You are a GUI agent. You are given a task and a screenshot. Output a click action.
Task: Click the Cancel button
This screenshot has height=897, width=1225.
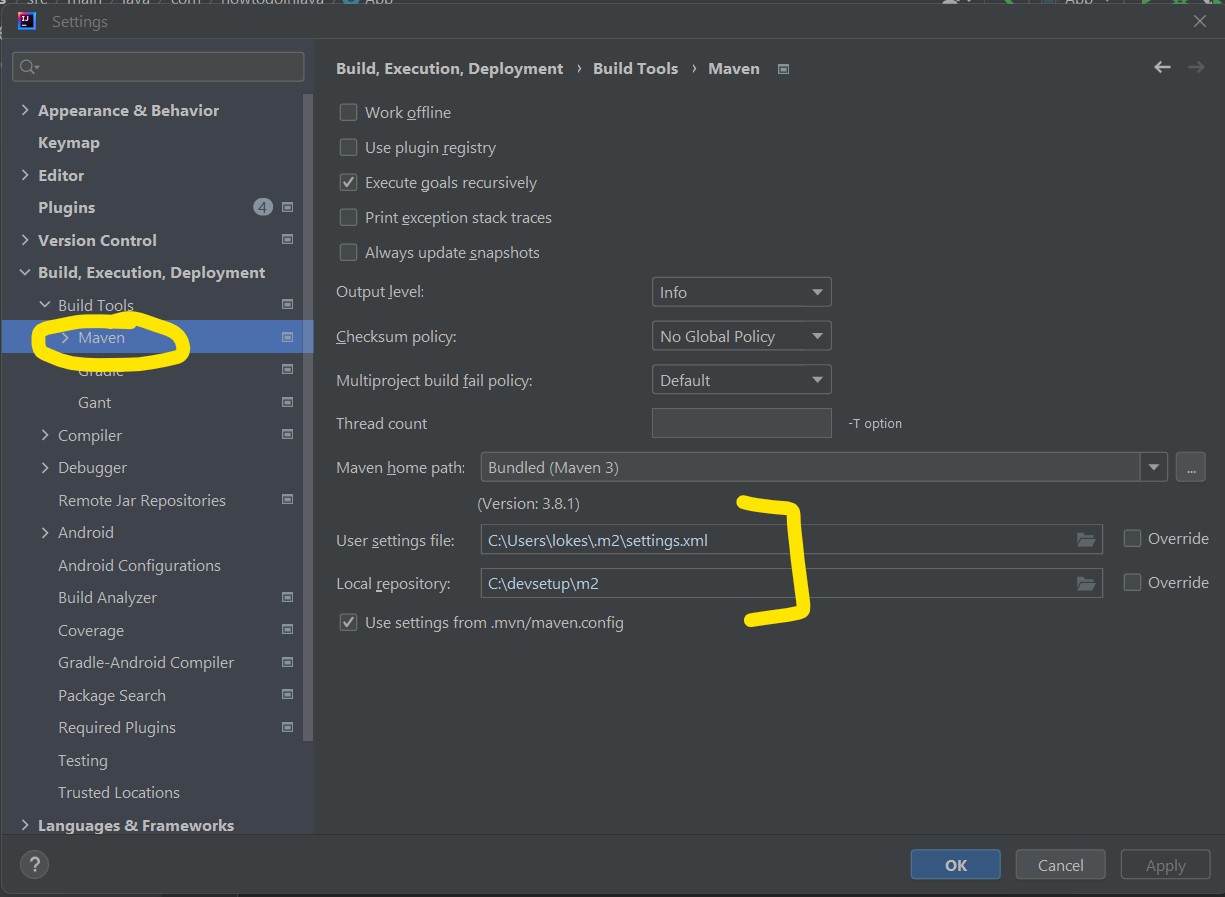point(1060,864)
